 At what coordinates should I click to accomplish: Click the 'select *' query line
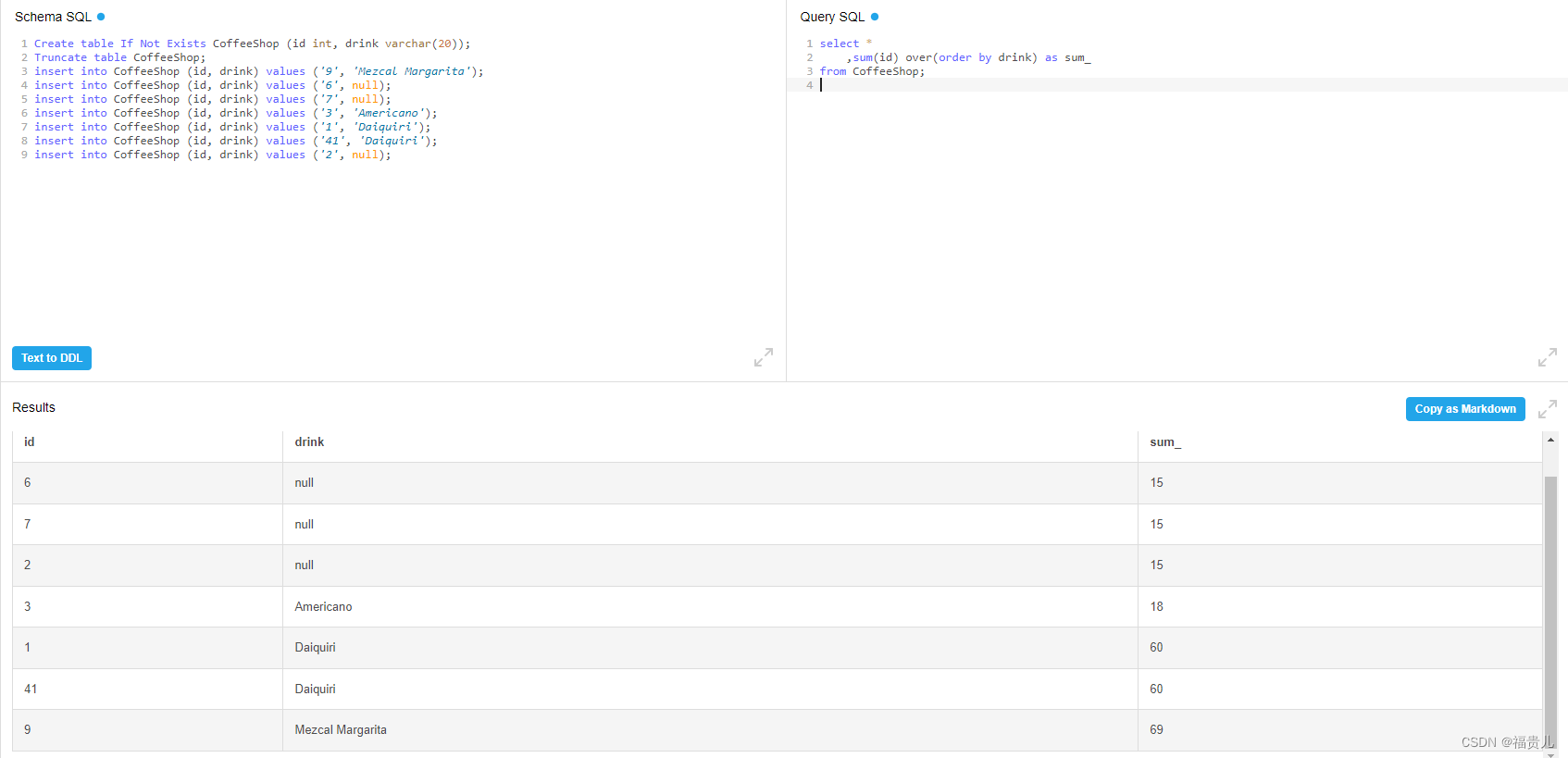coord(845,43)
